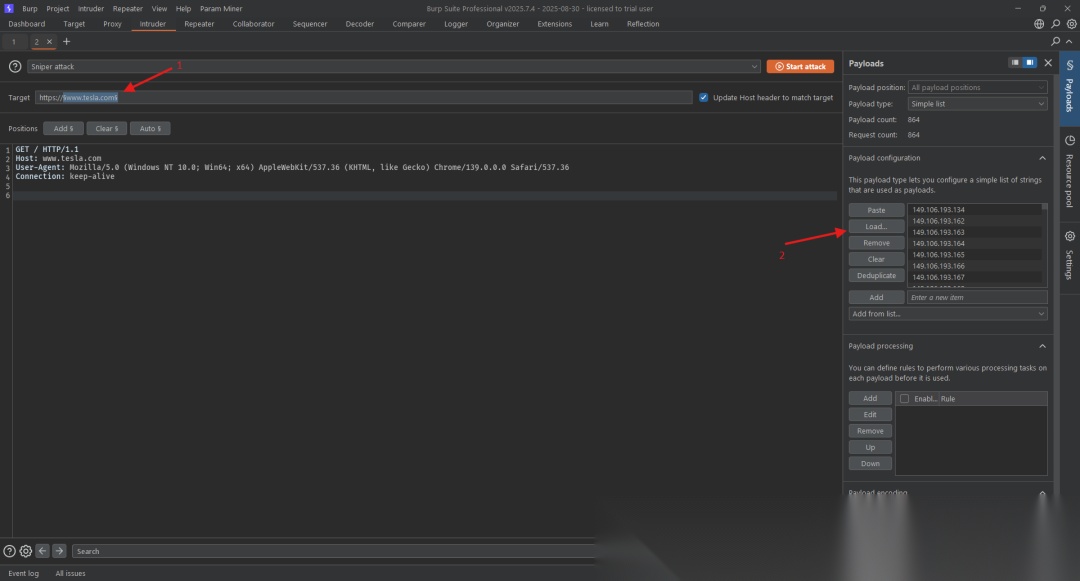This screenshot has width=1080, height=581.
Task: Open global settings gear in top right
Action: pyautogui.click(x=1072, y=24)
